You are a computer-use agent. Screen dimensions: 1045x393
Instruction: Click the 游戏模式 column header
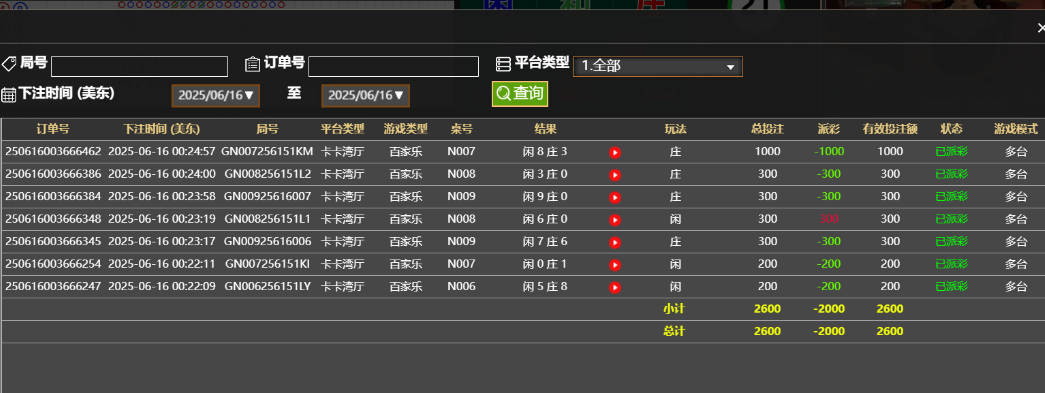[x=1016, y=129]
